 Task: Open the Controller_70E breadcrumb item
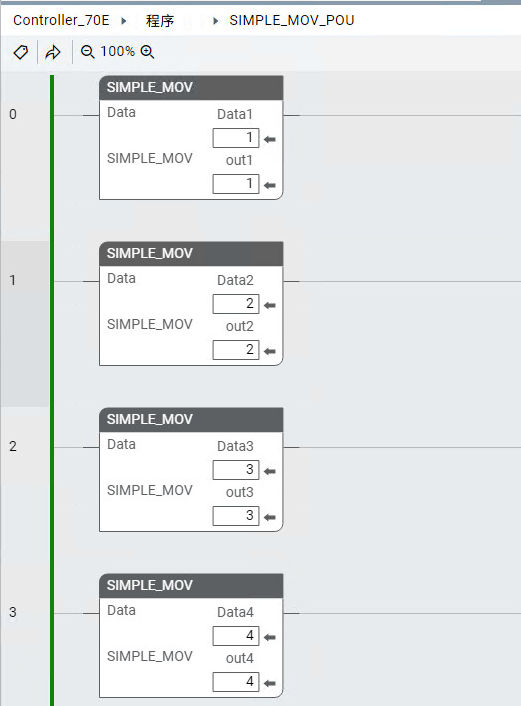coord(61,20)
